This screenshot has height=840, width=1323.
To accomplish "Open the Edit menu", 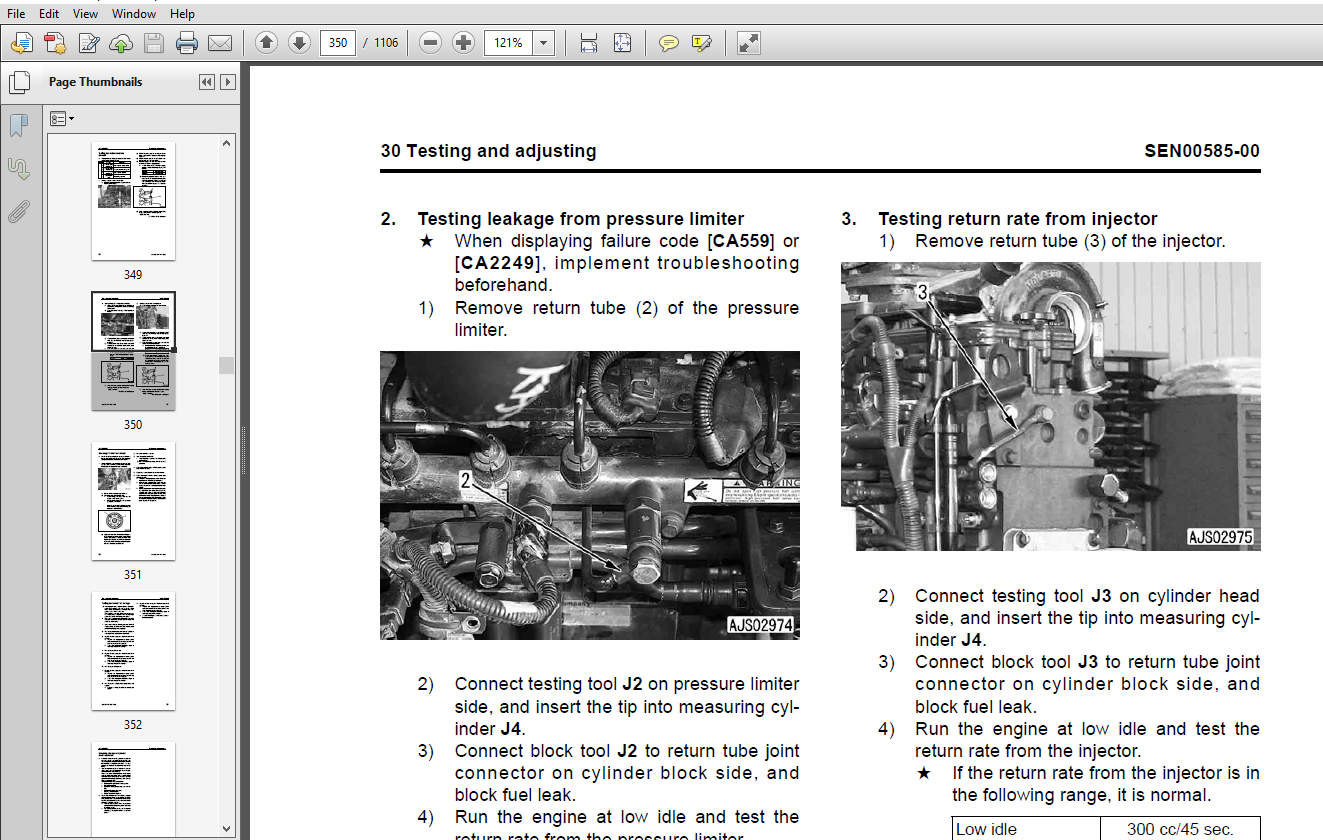I will [x=48, y=14].
